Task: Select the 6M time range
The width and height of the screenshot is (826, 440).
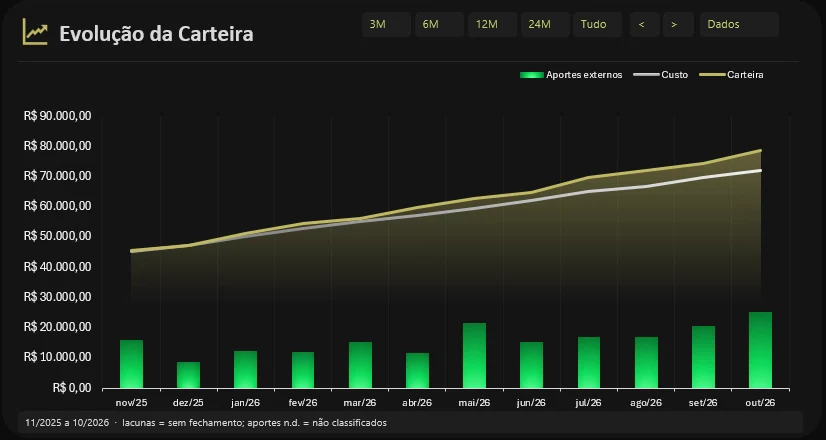Action: click(439, 24)
